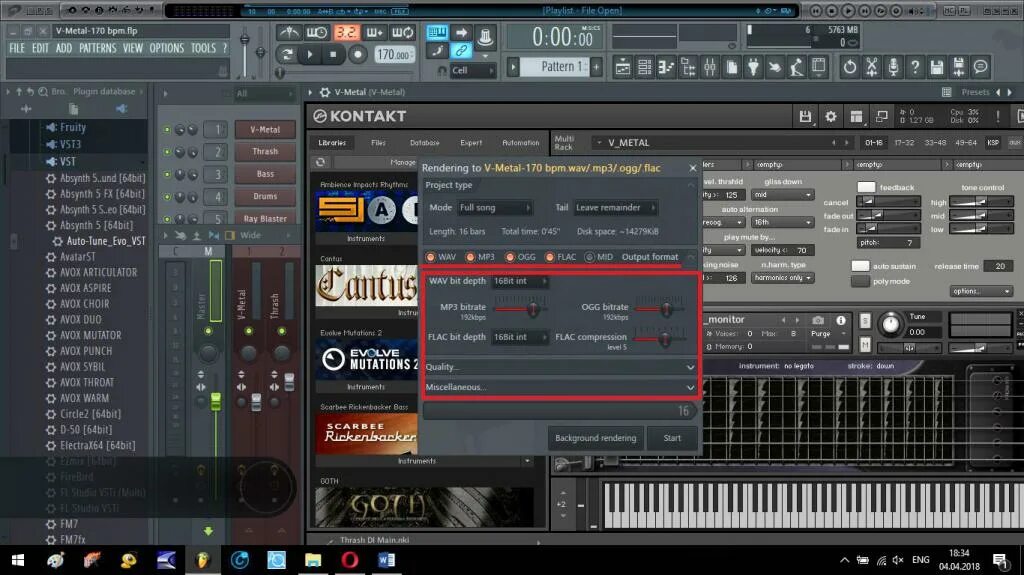Select Auto-Tune_Evo_VST in plugin list
This screenshot has height=575, width=1024.
point(105,241)
